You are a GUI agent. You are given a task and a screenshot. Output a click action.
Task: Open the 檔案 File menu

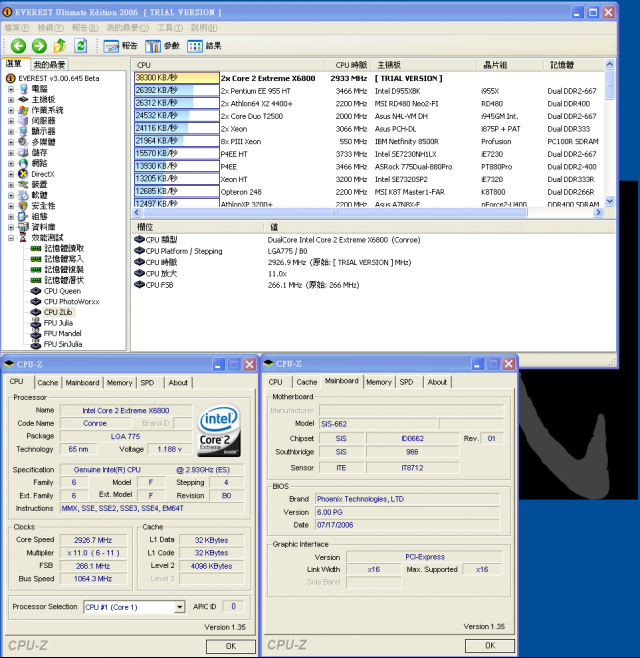17,28
